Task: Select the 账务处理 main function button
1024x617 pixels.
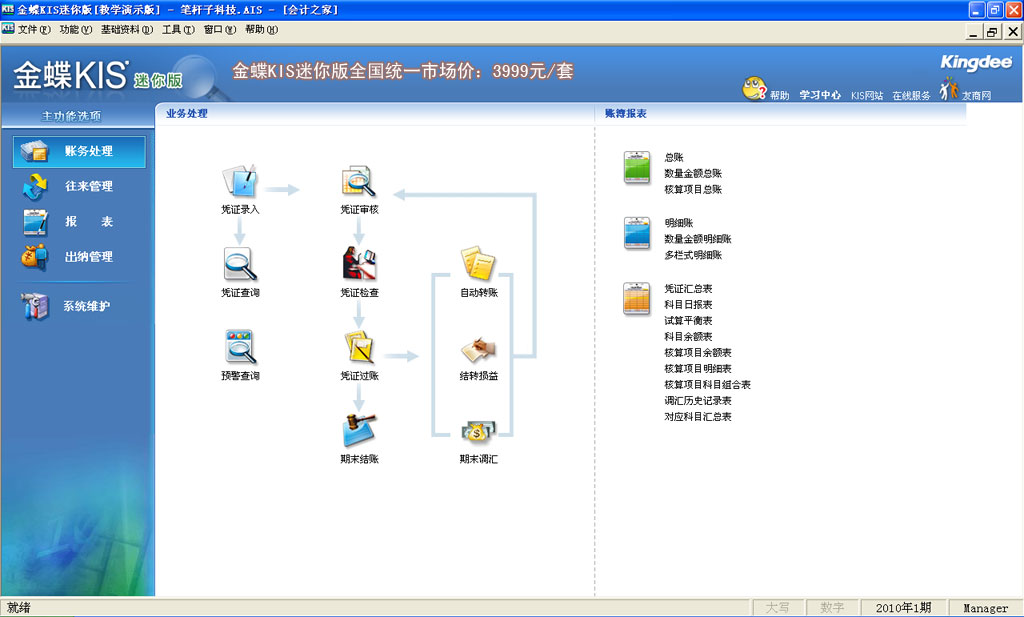Action: pyautogui.click(x=79, y=151)
